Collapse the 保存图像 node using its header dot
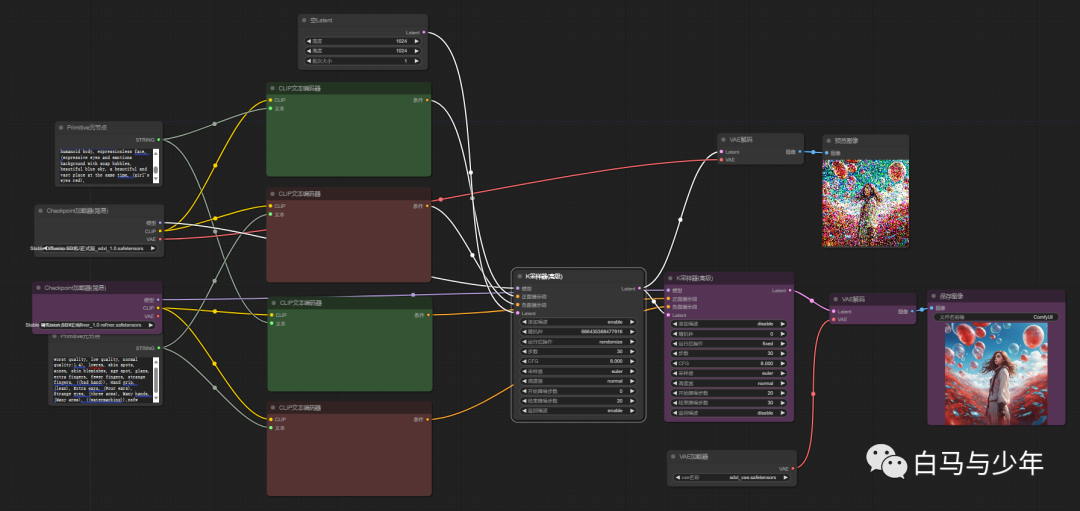 [935, 297]
